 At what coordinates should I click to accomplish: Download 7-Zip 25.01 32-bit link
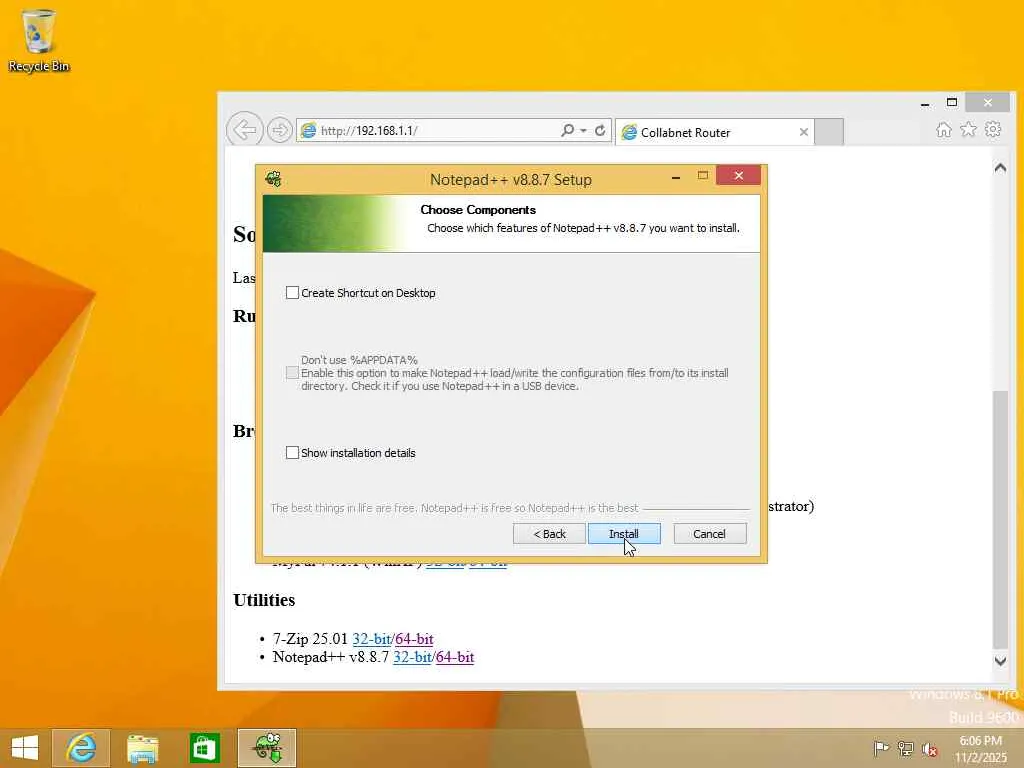372,639
